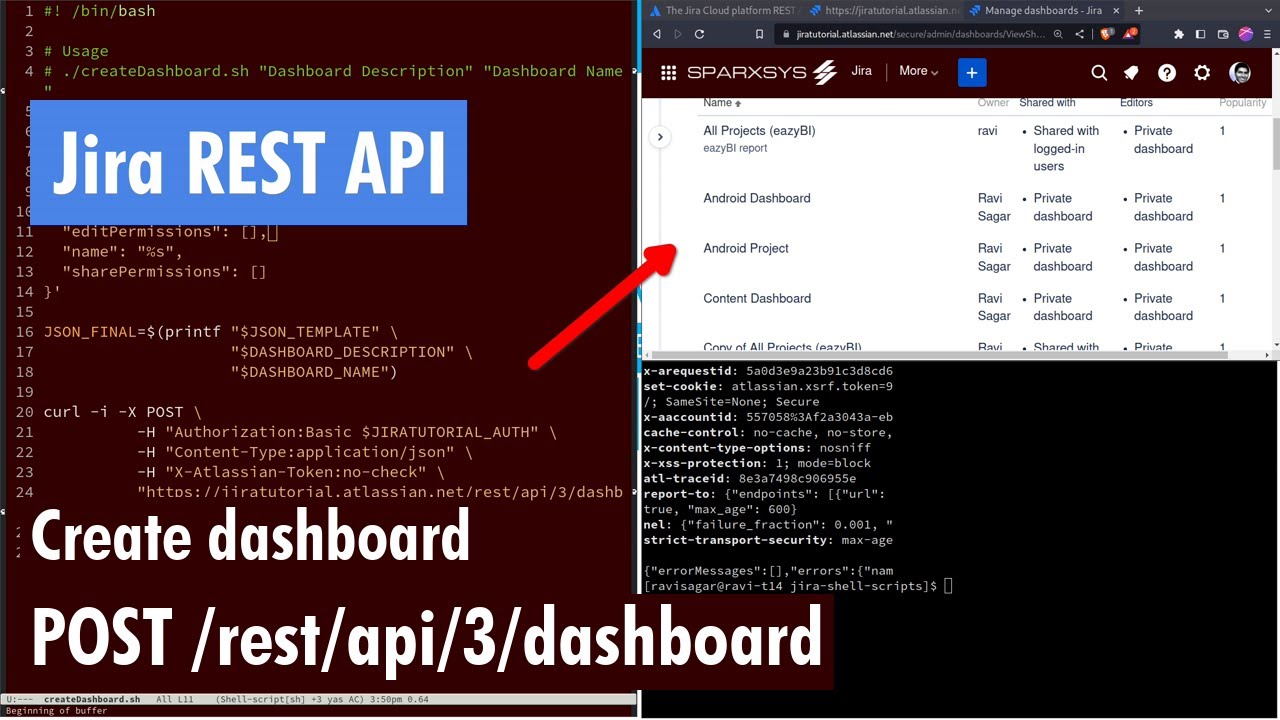Click "Content-Type:application/json" header line

click(305, 452)
